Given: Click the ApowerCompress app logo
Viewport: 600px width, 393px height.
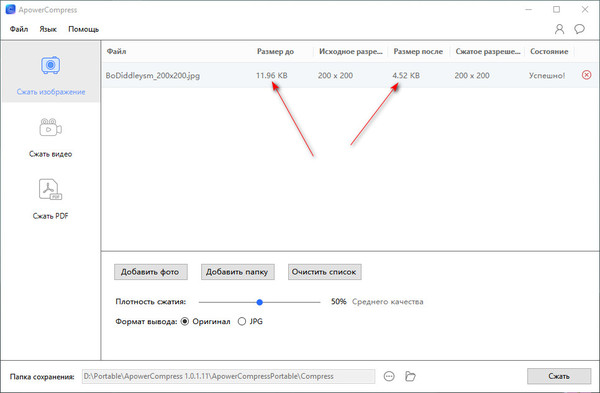Looking at the screenshot, I should click(10, 9).
